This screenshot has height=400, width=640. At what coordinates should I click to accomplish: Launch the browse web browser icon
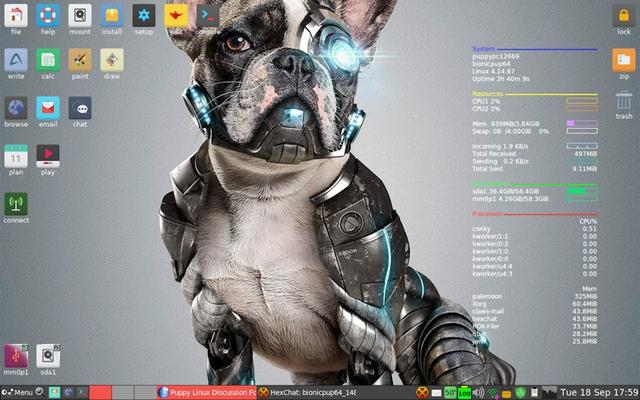pos(16,108)
